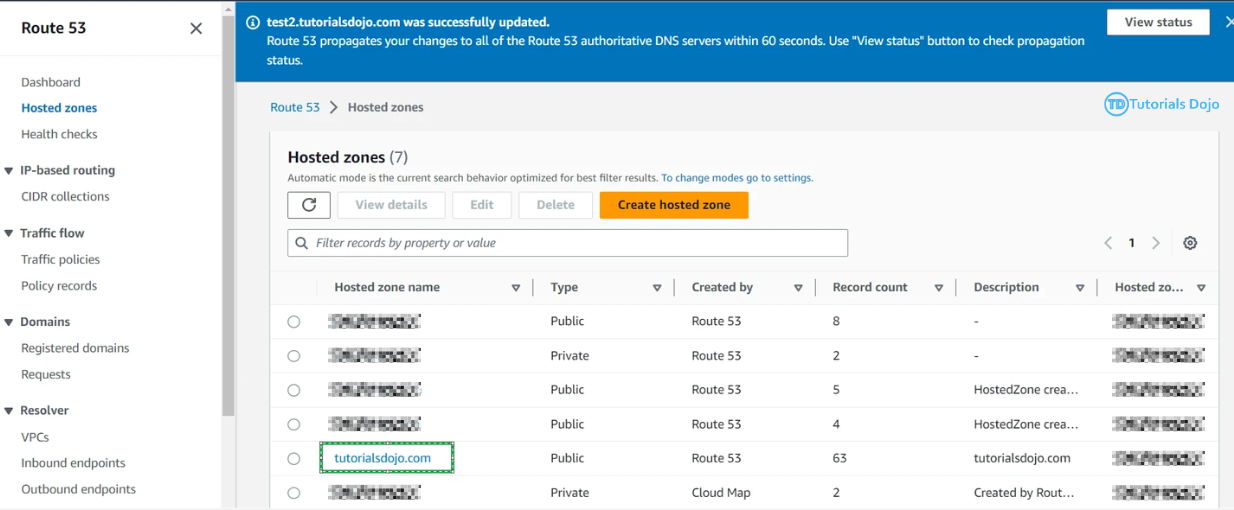
Task: Collapse the Traffic flow section
Action: [9, 234]
